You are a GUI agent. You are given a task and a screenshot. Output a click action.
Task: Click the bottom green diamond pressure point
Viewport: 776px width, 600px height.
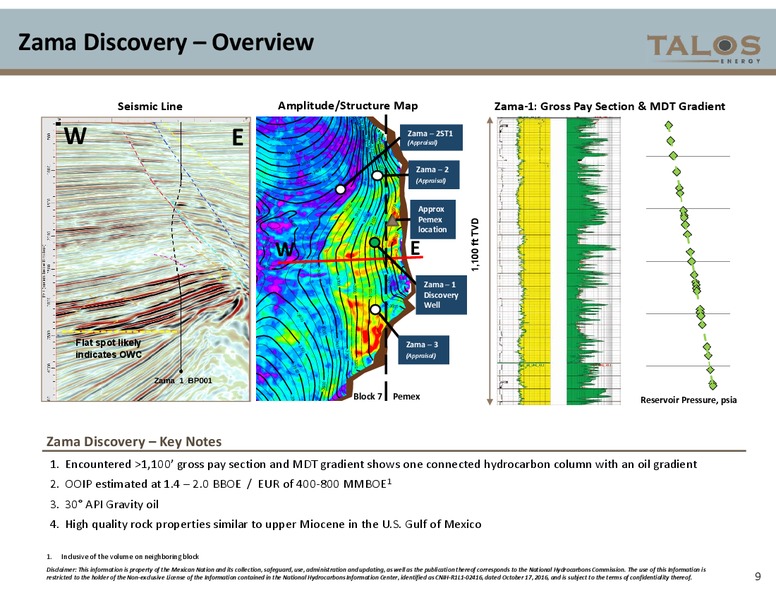tap(713, 384)
